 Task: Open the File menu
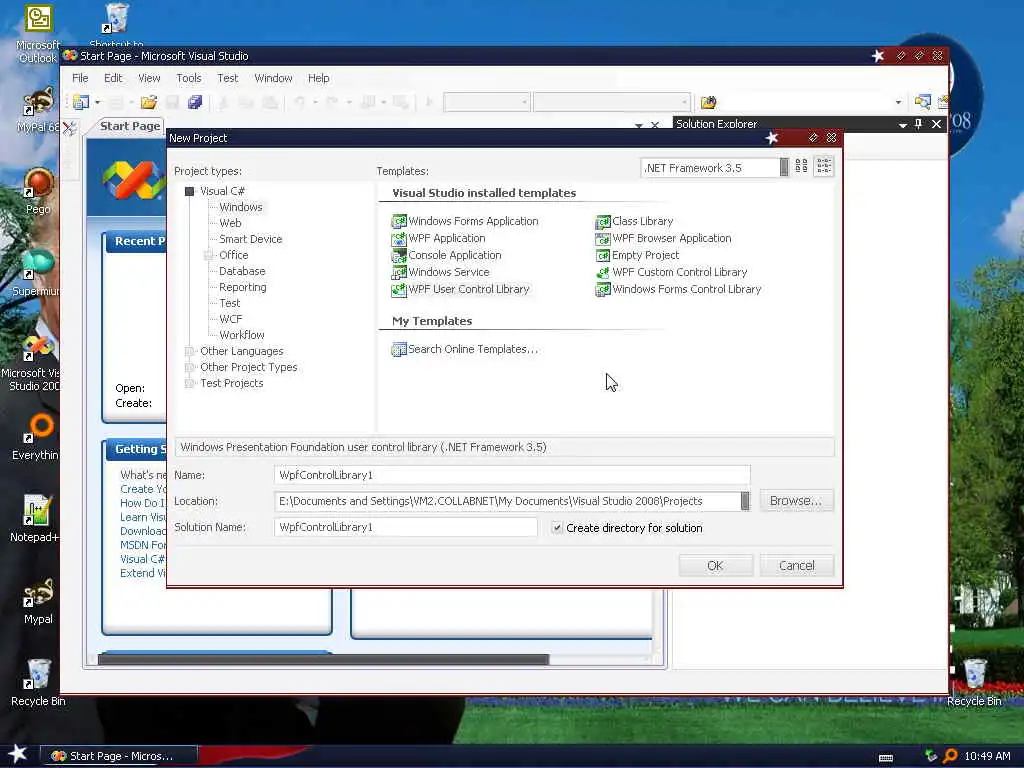pyautogui.click(x=80, y=78)
